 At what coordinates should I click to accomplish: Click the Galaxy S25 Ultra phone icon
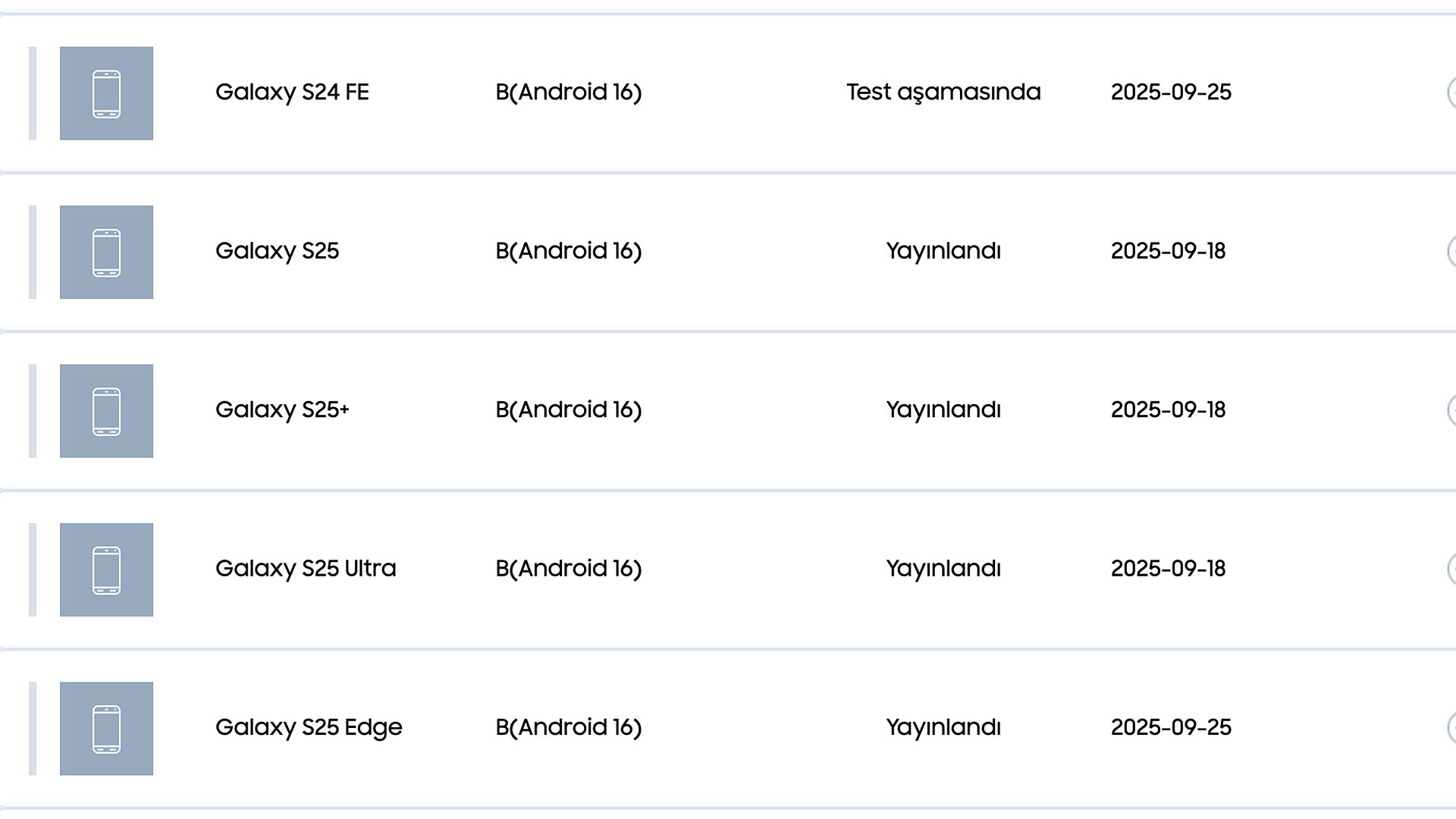click(x=106, y=570)
